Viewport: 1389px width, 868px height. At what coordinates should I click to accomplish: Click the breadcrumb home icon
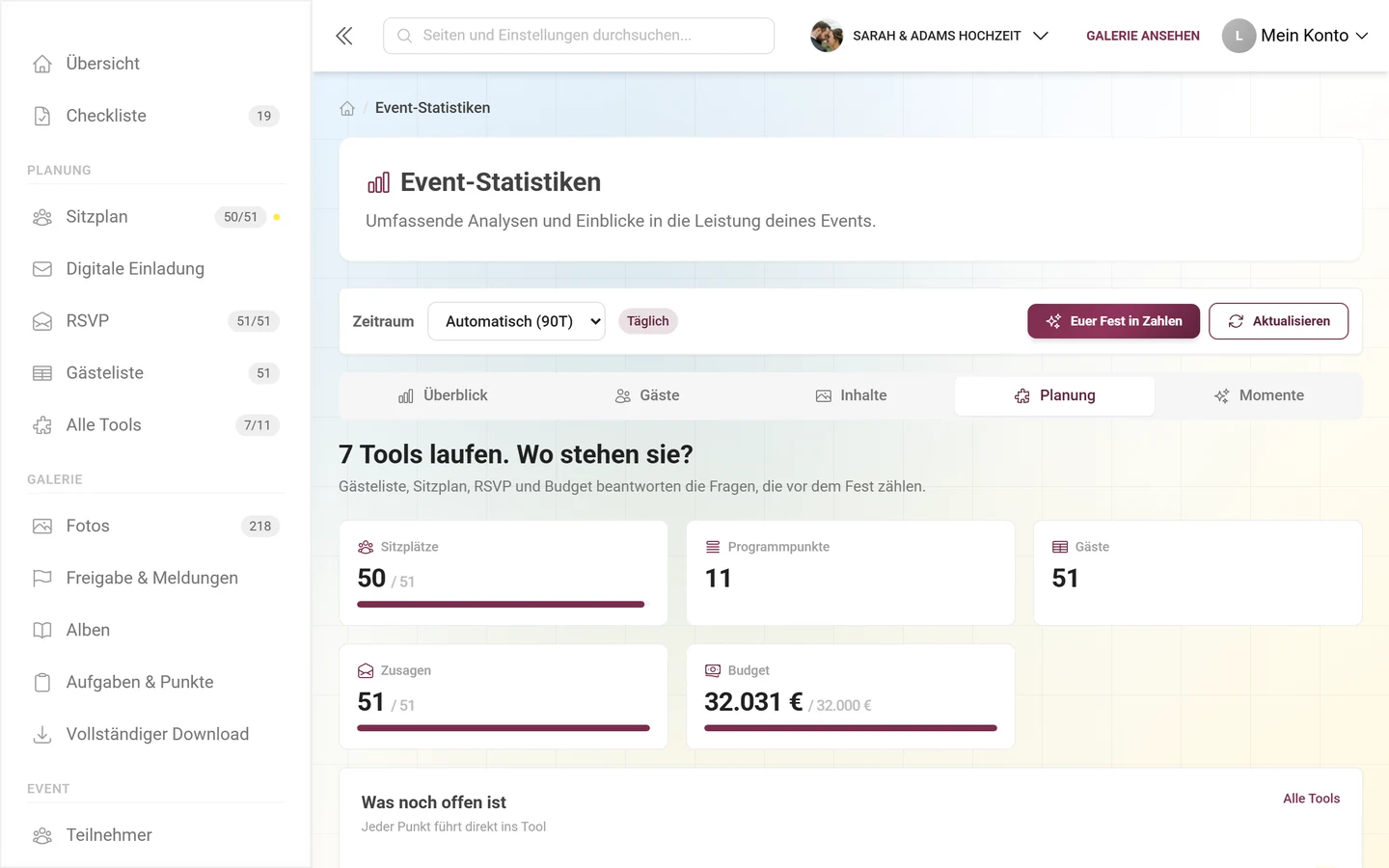click(347, 108)
